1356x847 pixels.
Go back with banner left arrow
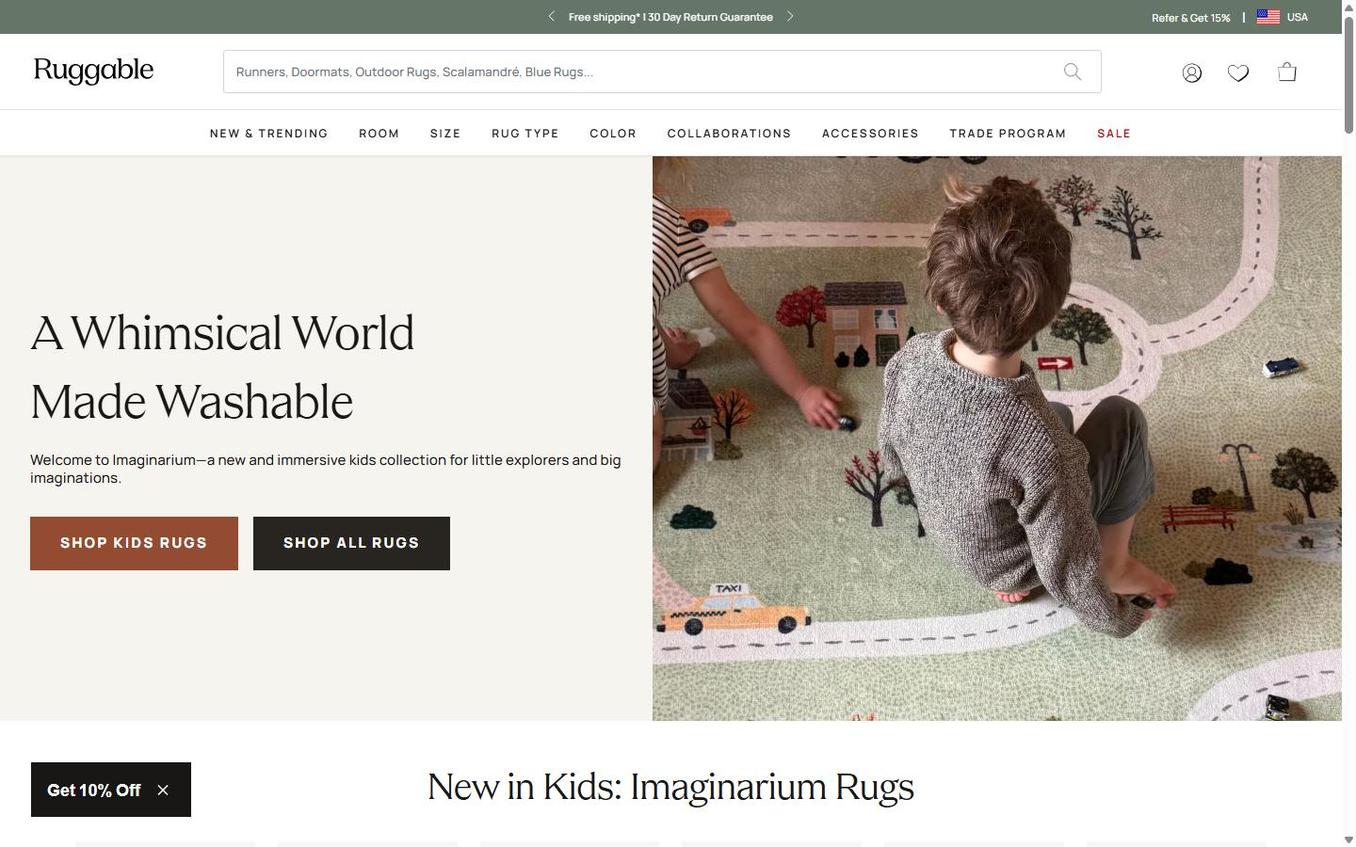[x=550, y=14]
